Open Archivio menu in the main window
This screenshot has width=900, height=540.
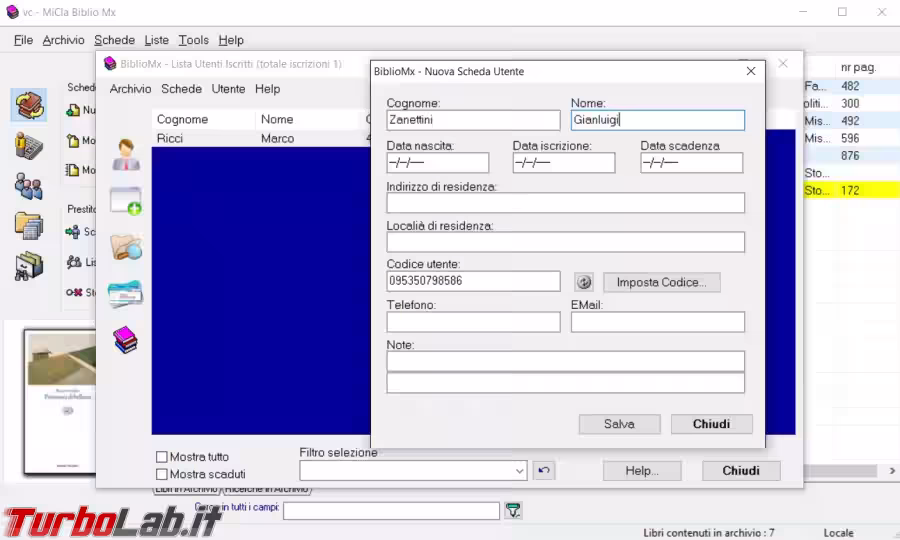coord(64,40)
